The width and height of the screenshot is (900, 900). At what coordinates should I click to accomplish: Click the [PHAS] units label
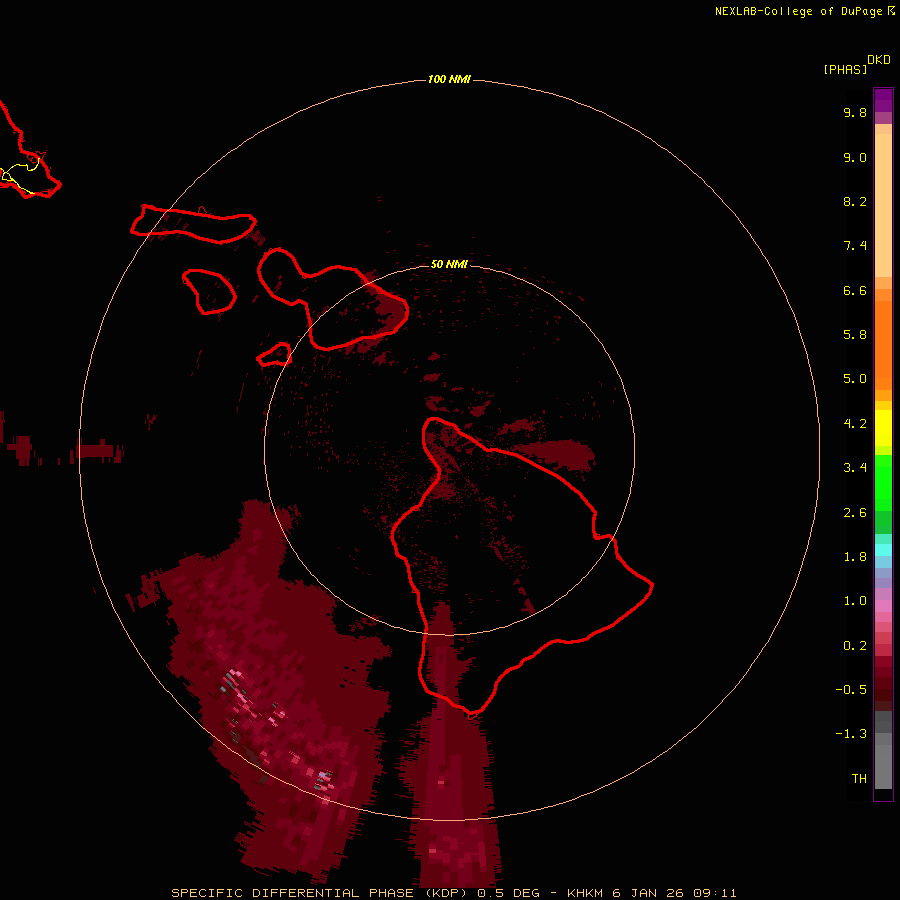pos(845,70)
